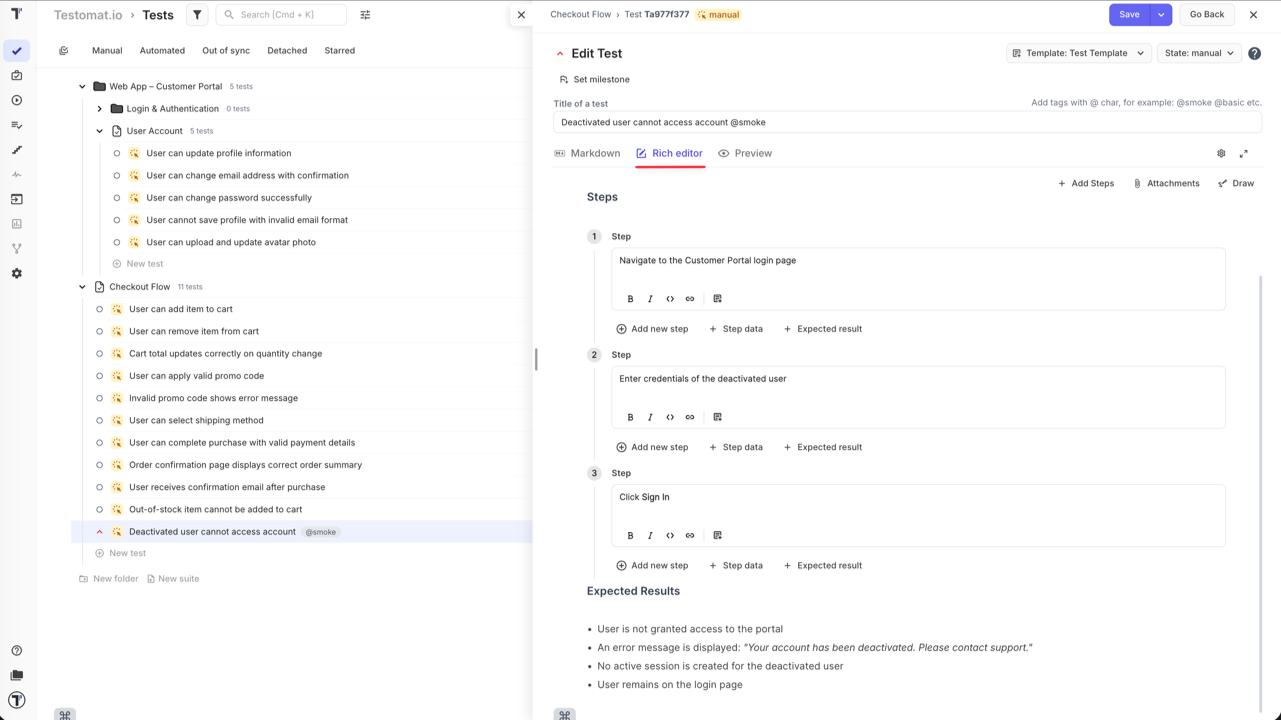Viewport: 1281px width, 720px height.
Task: Collapse the Checkout Flow suite
Action: (82, 287)
